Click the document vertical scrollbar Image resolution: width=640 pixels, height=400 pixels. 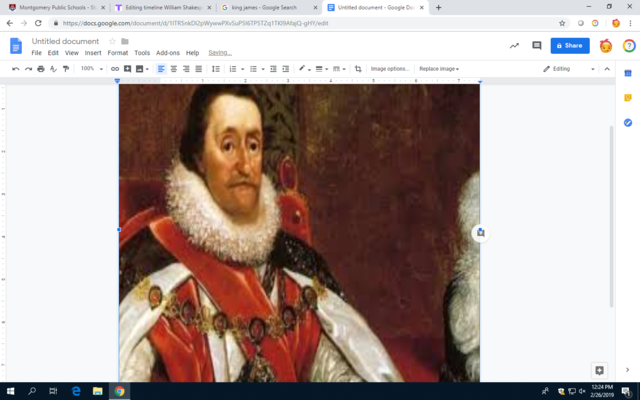click(611, 216)
